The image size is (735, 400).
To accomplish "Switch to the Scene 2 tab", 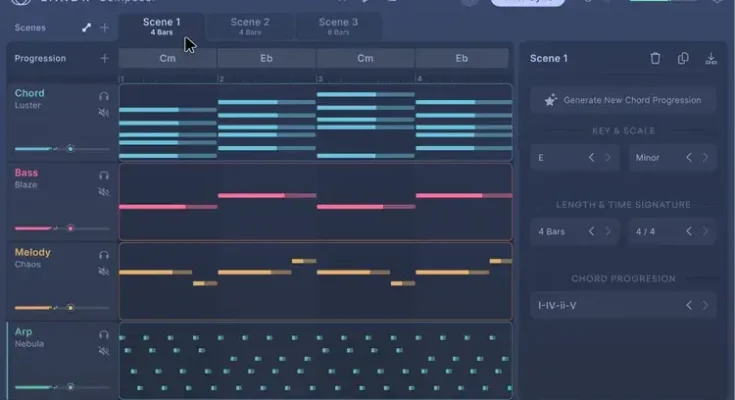I will pos(249,25).
